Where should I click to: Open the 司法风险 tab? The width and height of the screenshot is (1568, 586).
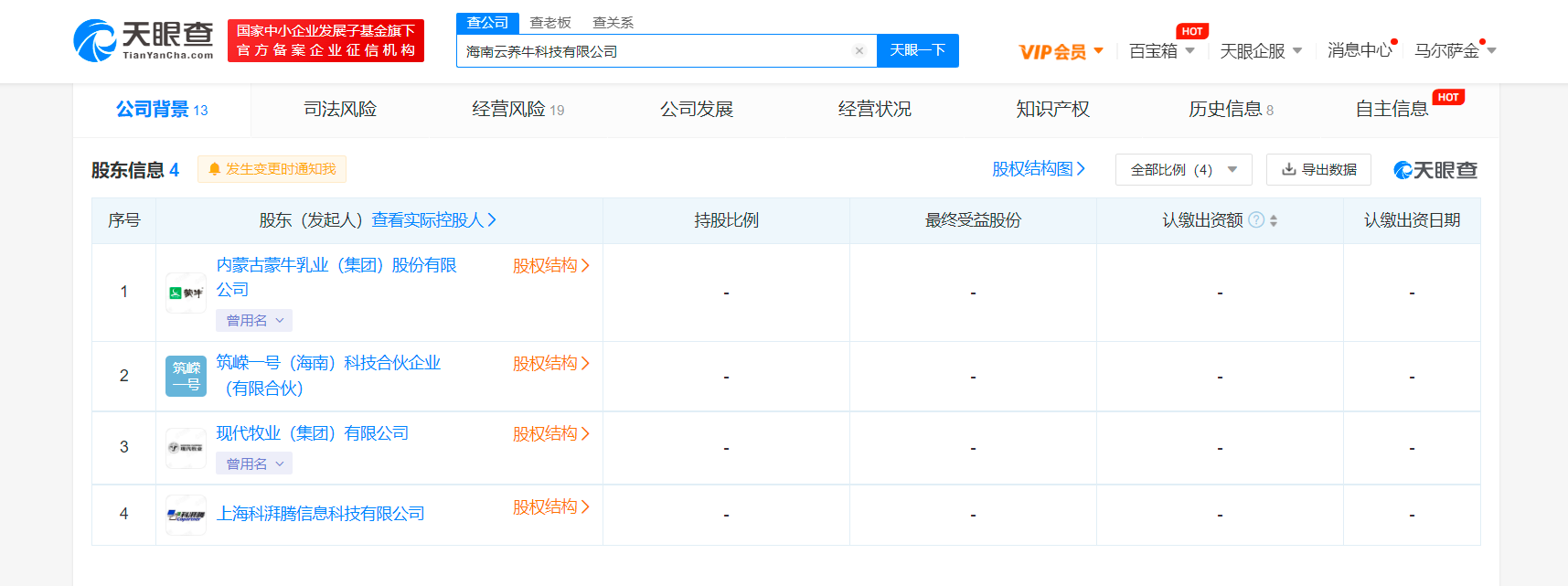pos(340,110)
